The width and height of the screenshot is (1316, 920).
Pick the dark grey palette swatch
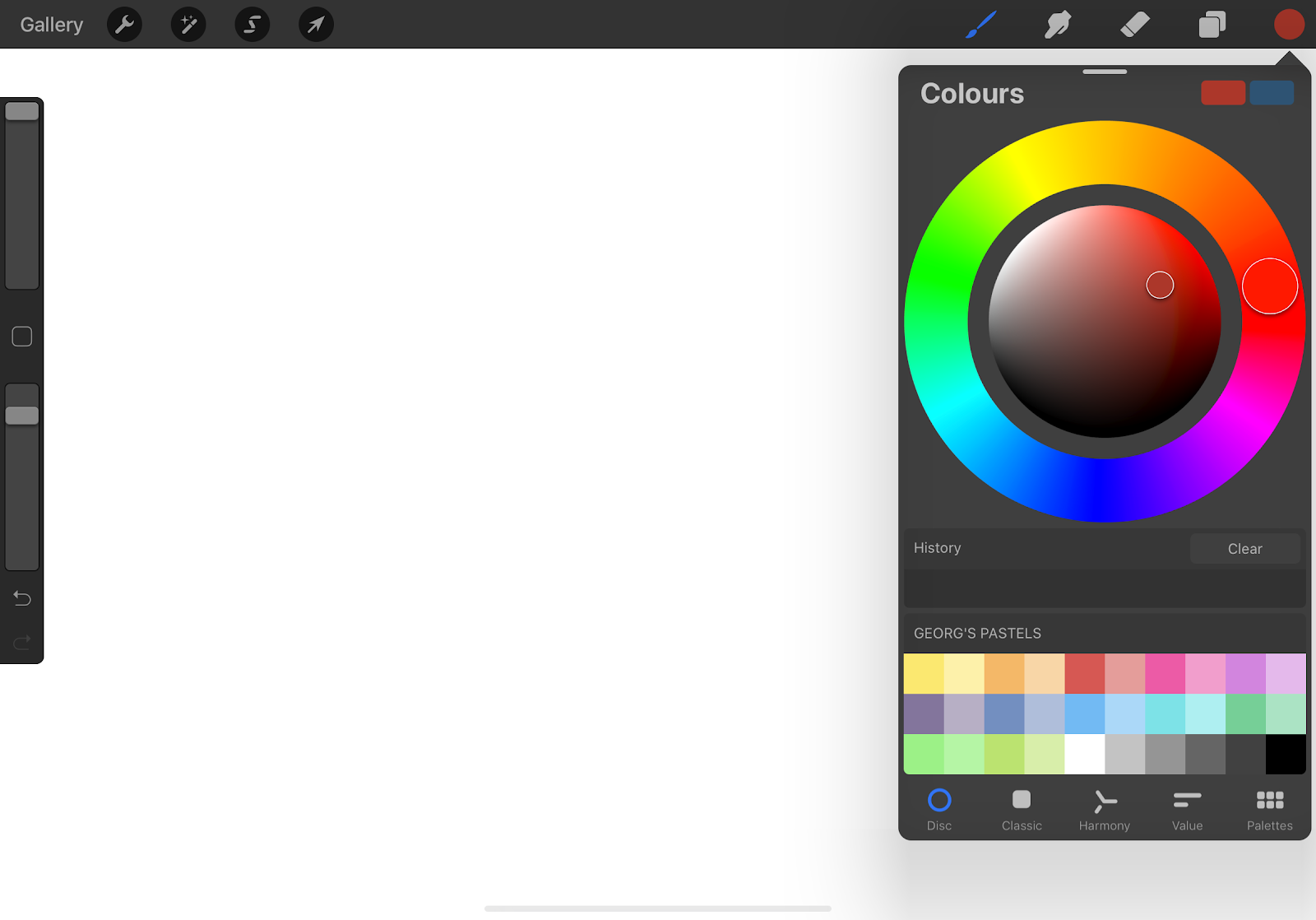tap(1206, 755)
